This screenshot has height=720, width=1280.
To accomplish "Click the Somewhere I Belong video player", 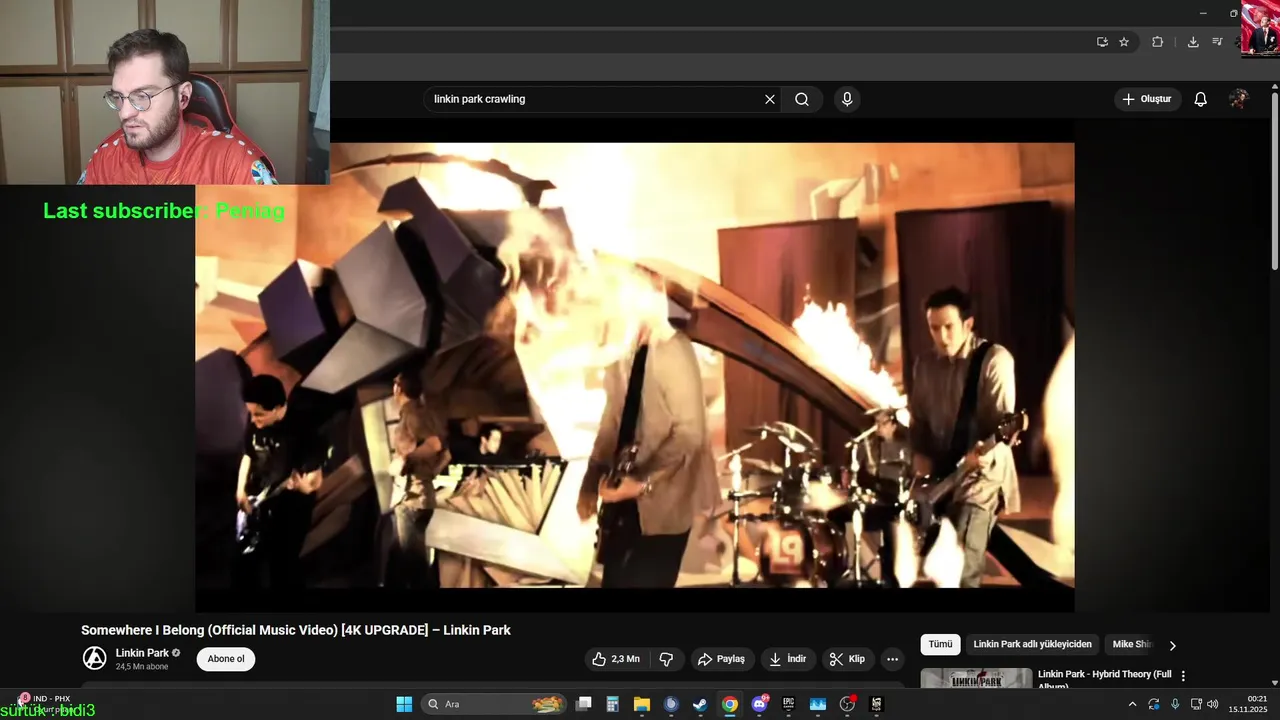I will coord(635,365).
